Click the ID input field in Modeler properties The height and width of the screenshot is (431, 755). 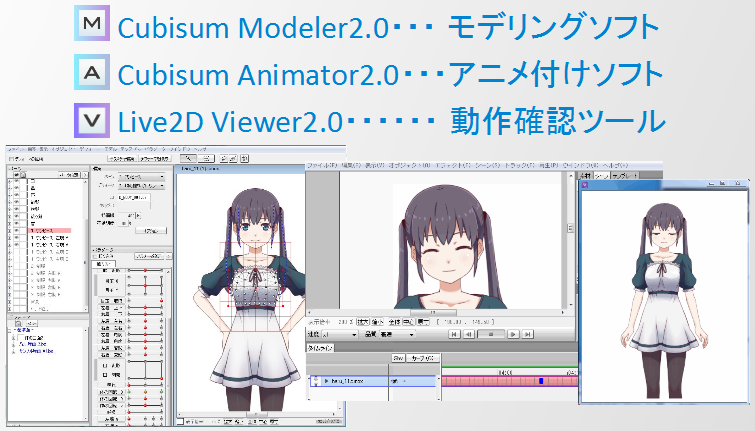pyautogui.click(x=134, y=197)
